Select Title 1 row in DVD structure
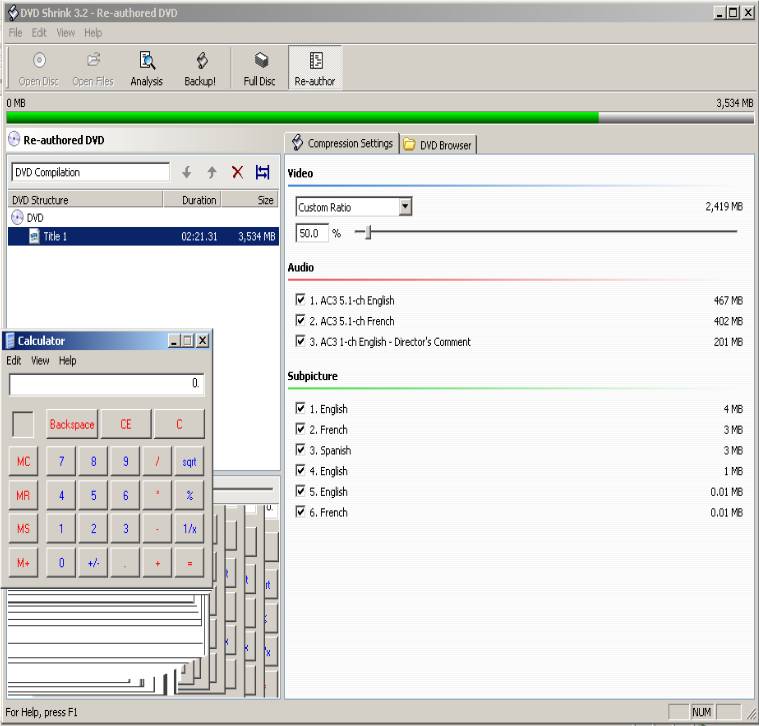The width and height of the screenshot is (759, 726). (143, 236)
